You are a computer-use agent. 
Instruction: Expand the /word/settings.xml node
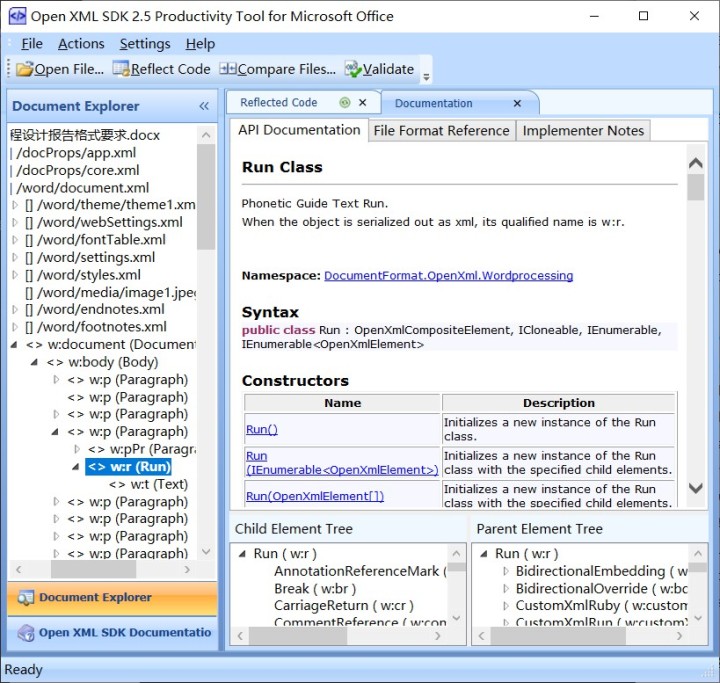[15, 257]
